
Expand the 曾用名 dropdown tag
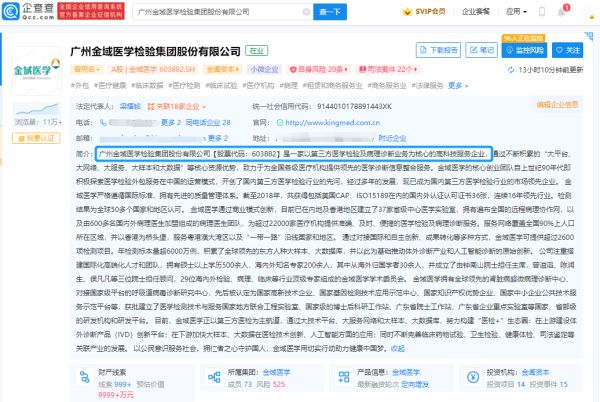[x=86, y=69]
